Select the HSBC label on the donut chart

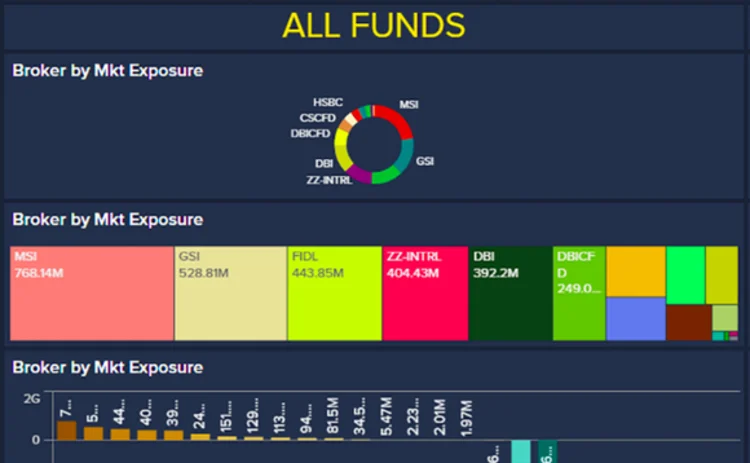[328, 102]
